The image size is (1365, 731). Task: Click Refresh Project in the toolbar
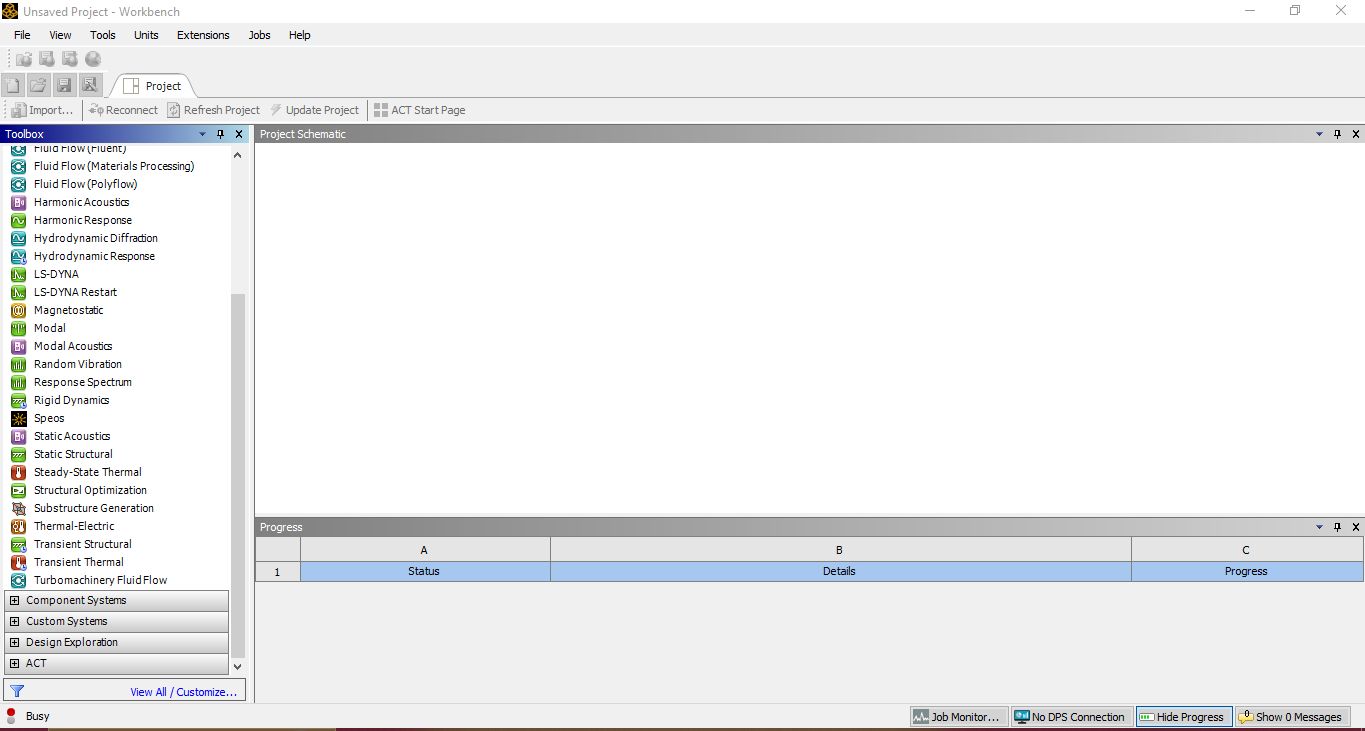click(x=213, y=110)
